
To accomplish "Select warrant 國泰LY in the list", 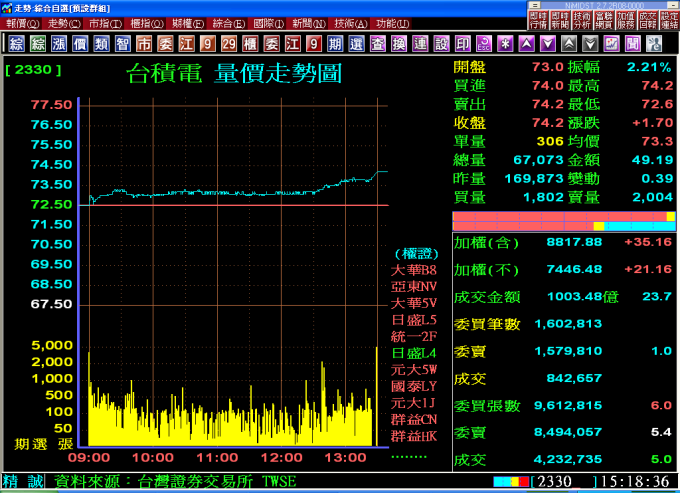I will (x=414, y=386).
